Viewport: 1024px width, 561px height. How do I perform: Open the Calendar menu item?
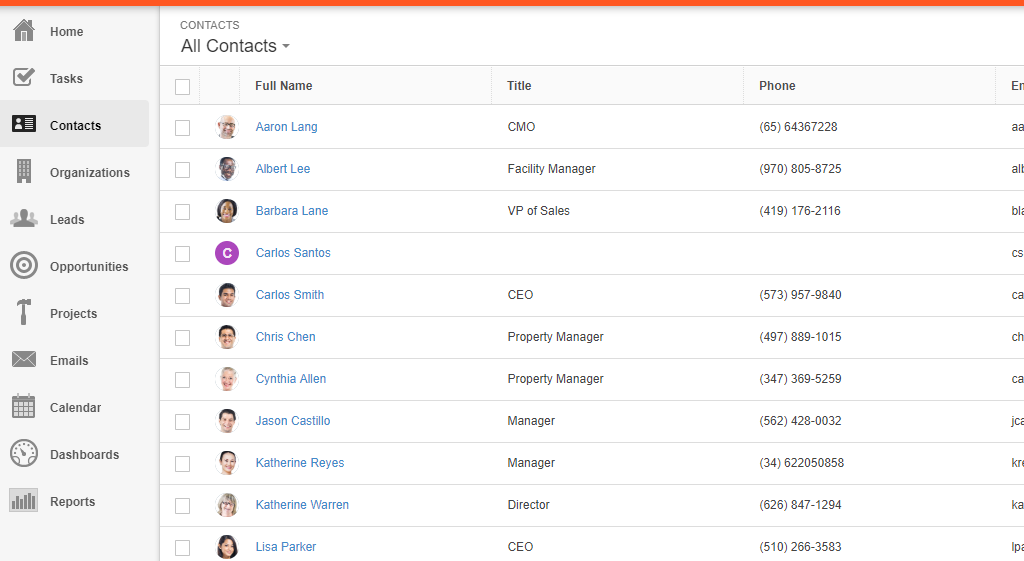point(75,408)
